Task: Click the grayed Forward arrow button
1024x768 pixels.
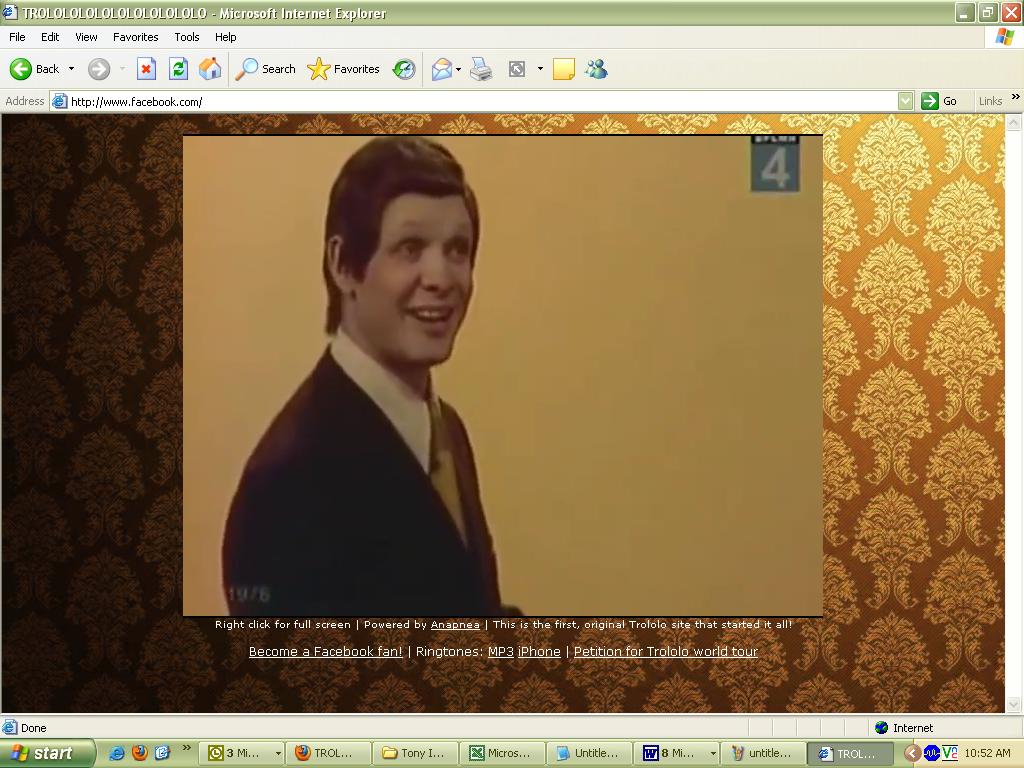Action: coord(99,69)
